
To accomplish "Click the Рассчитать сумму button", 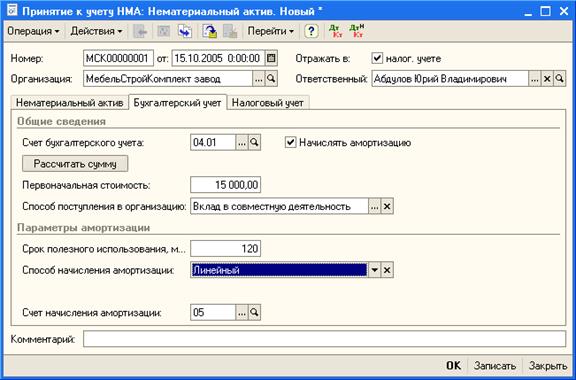I will [x=75, y=164].
